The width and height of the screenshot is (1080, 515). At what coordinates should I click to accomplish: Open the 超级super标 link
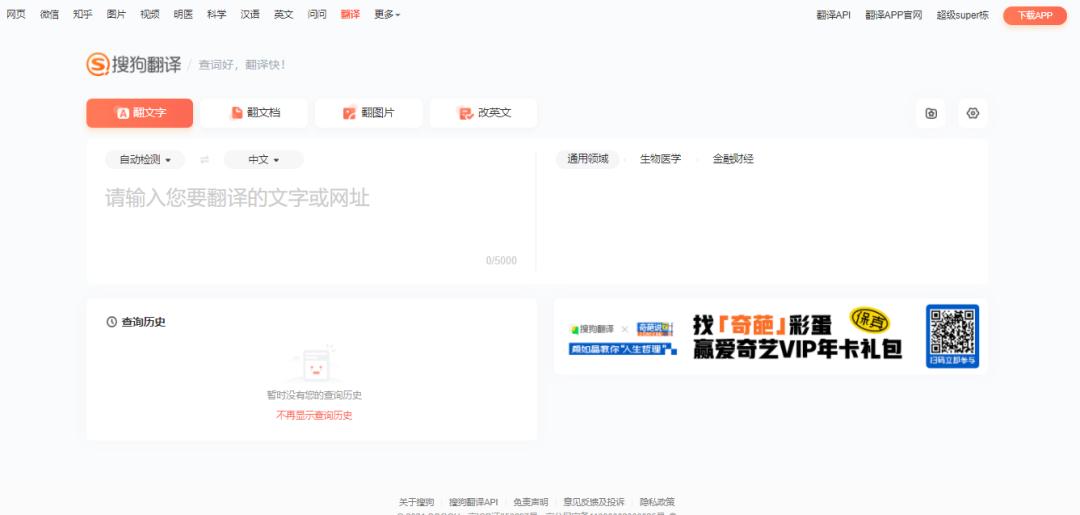click(x=963, y=15)
